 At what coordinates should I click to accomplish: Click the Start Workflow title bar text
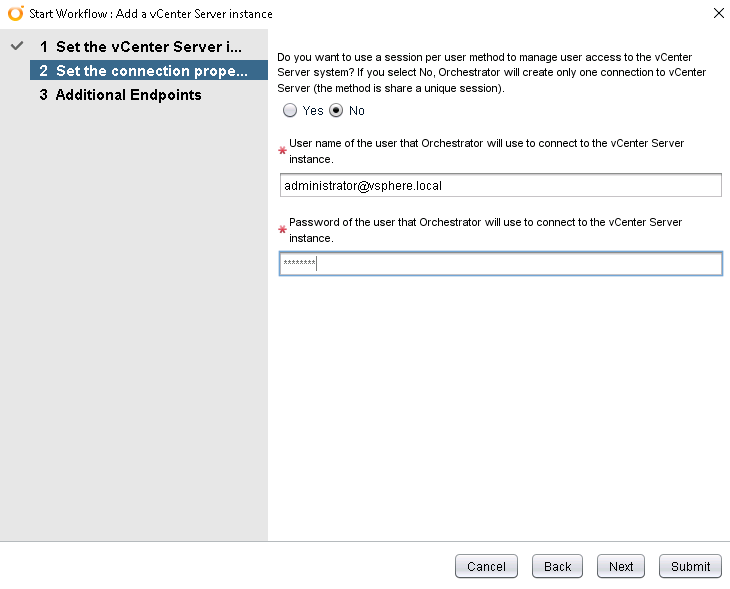151,14
